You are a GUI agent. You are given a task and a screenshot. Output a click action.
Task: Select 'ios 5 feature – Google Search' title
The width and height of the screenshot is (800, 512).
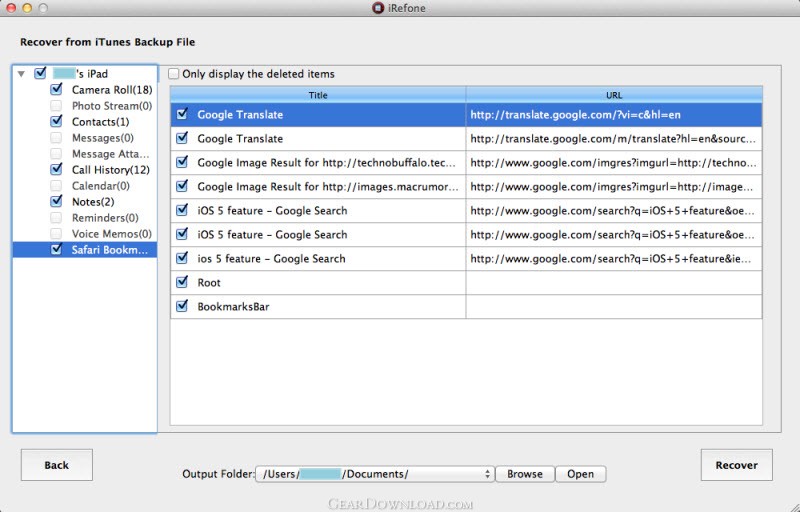click(x=271, y=259)
